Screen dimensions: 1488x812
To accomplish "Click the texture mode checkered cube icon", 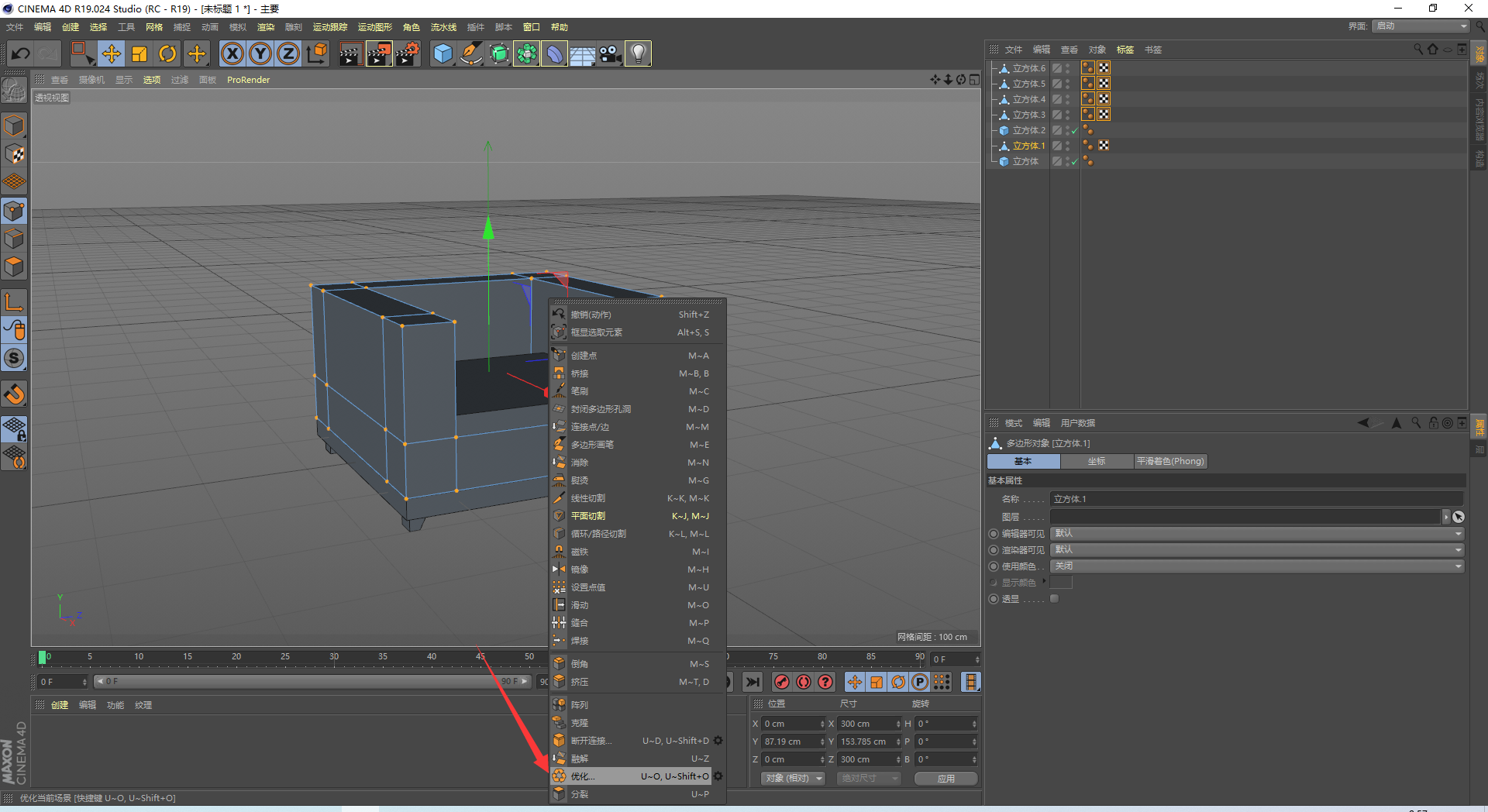I will coord(15,153).
